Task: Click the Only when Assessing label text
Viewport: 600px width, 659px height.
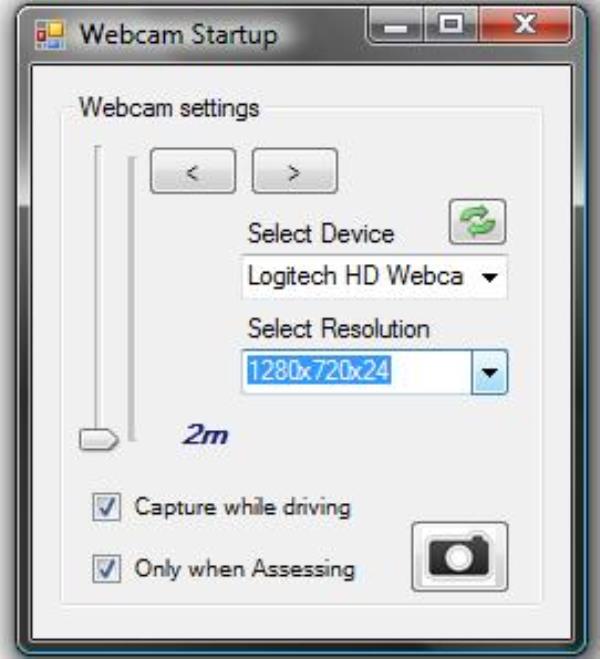Action: [245, 569]
